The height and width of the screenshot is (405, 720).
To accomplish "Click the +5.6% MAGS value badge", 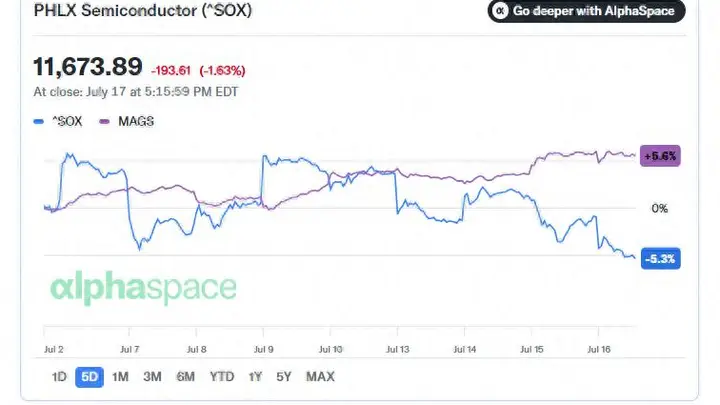I will click(x=660, y=156).
